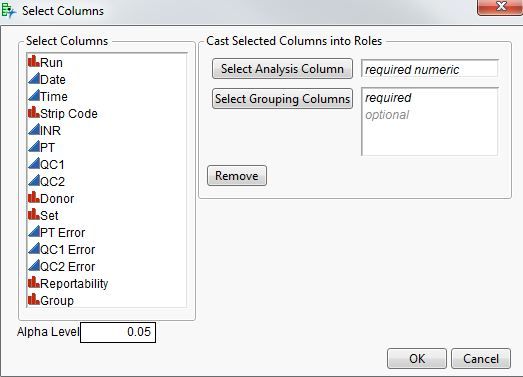This screenshot has height=377, width=523.
Task: Click Select Analysis Column button
Action: pyautogui.click(x=282, y=69)
